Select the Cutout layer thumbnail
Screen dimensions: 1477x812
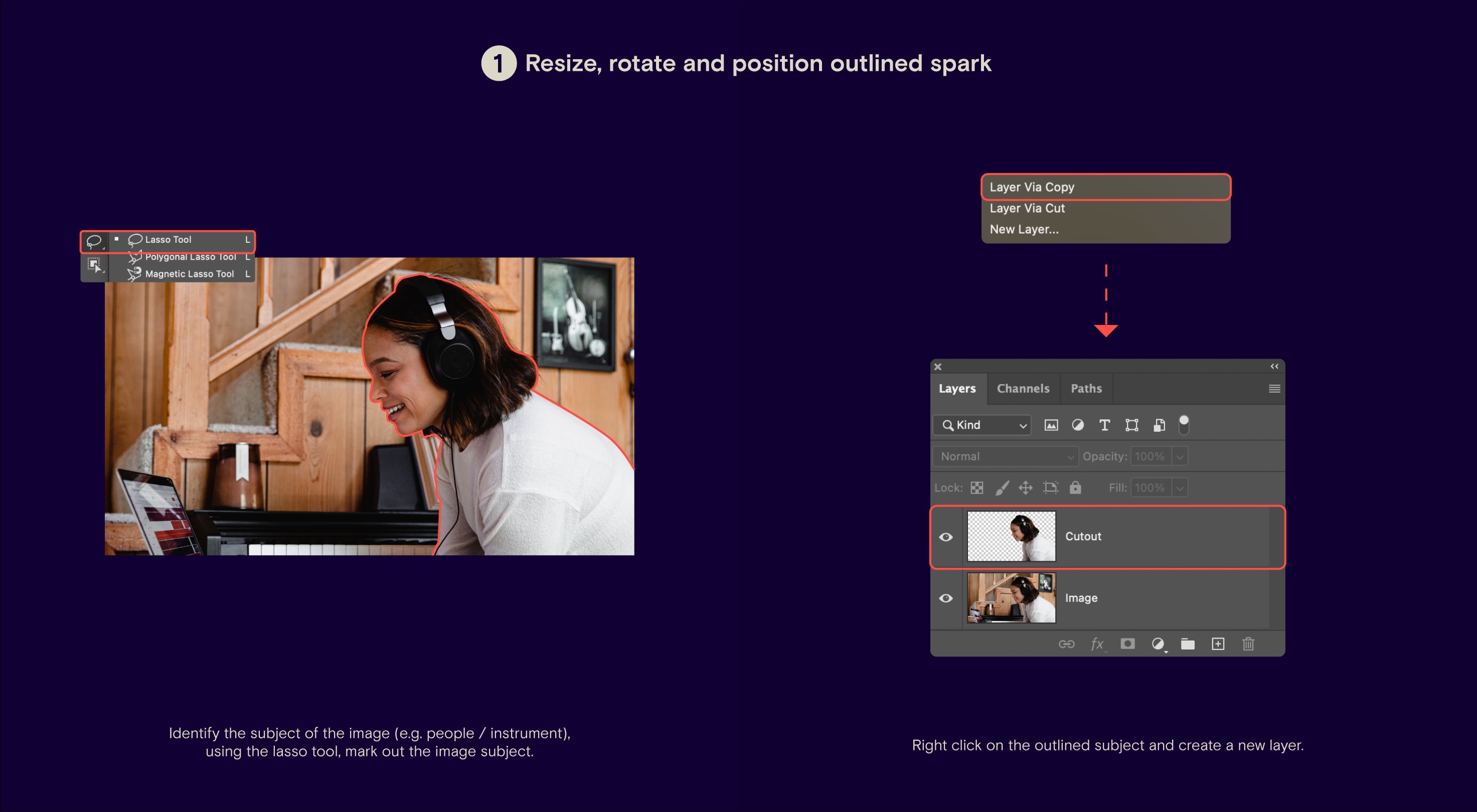point(1011,536)
